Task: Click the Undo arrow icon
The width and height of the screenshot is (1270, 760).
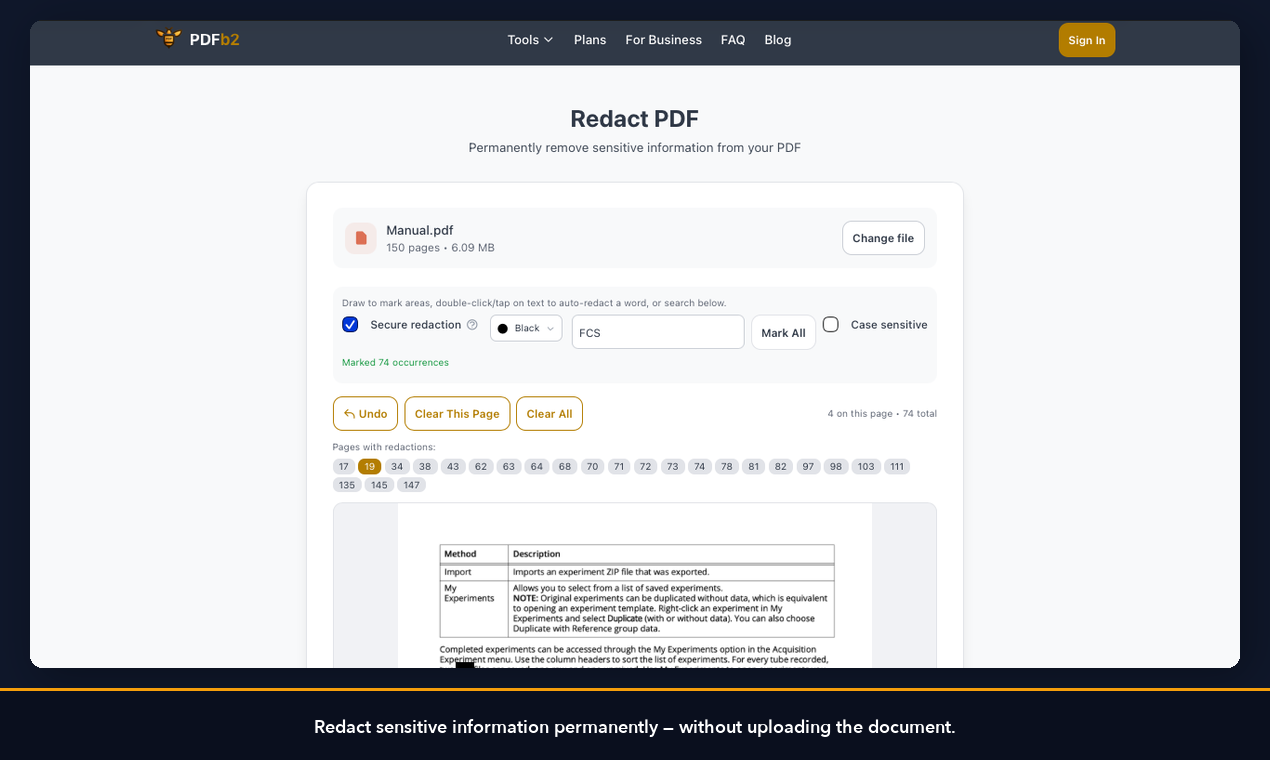Action: click(x=350, y=413)
